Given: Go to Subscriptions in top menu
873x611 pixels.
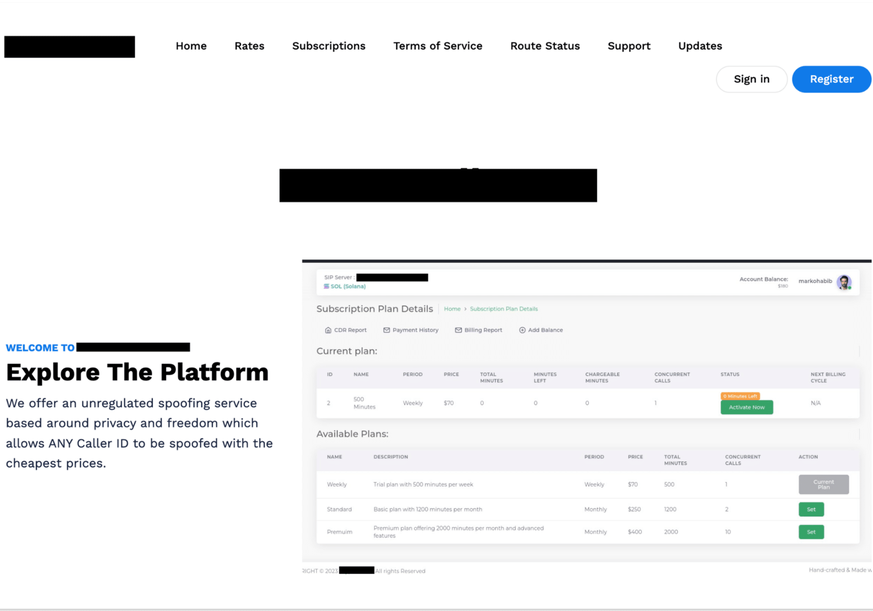Looking at the screenshot, I should pos(329,46).
